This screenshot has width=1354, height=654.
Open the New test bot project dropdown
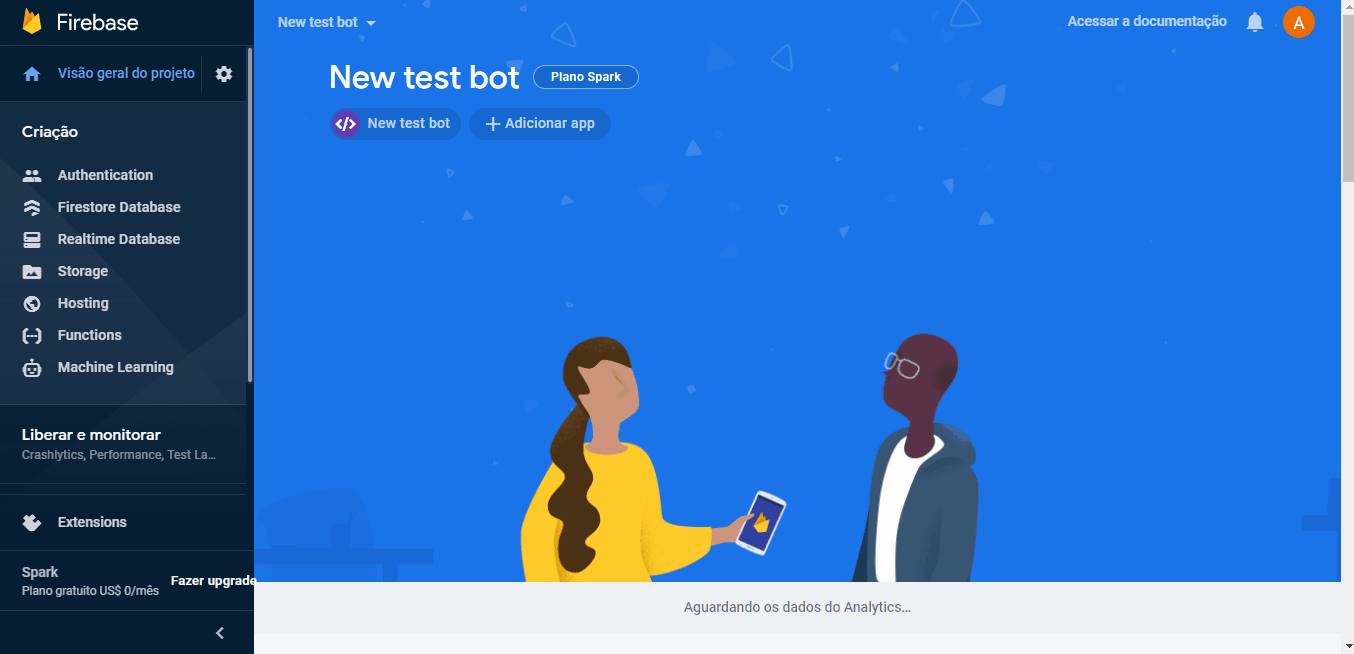[x=327, y=22]
